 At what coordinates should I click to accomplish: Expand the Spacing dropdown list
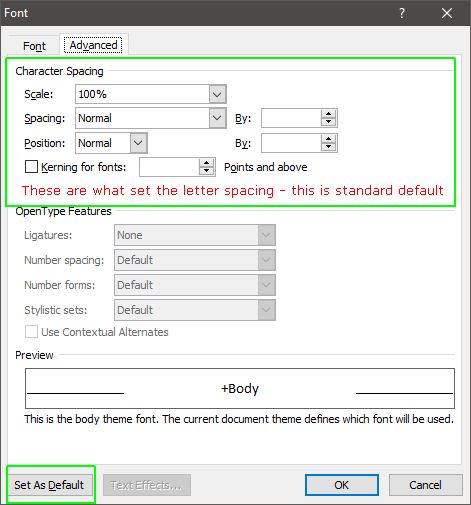217,118
